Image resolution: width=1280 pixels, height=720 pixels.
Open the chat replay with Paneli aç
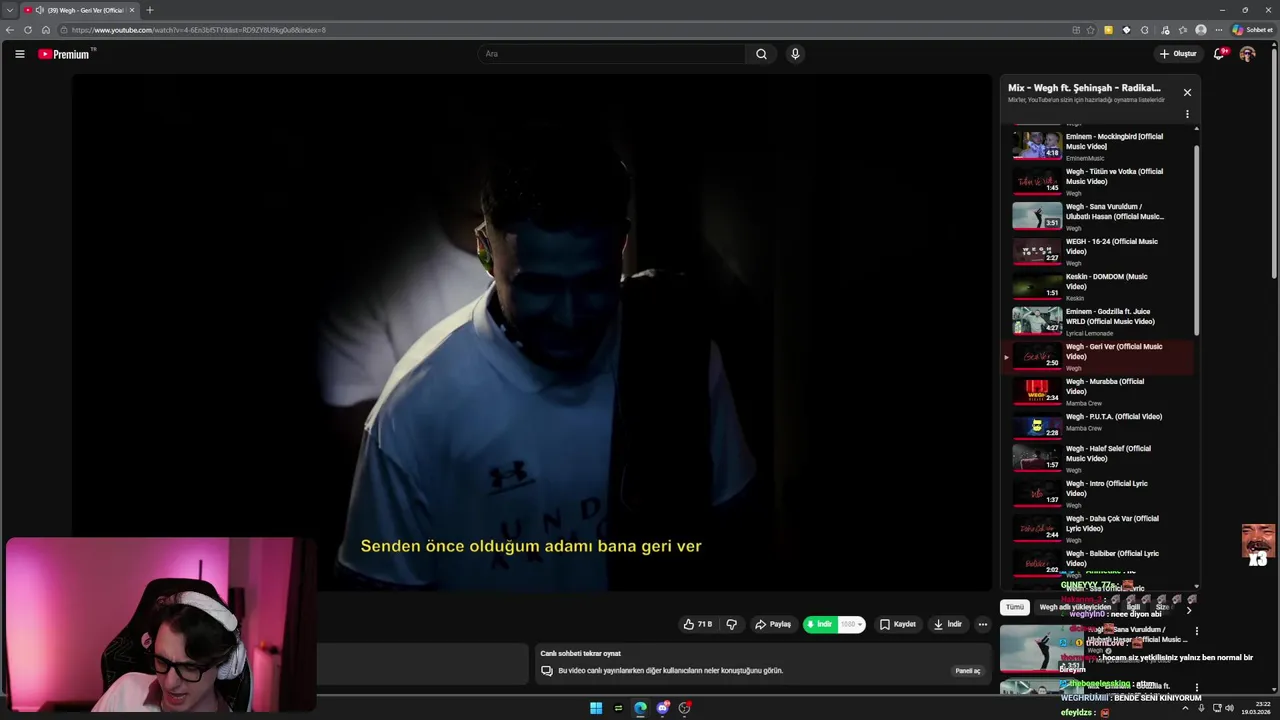pos(968,671)
